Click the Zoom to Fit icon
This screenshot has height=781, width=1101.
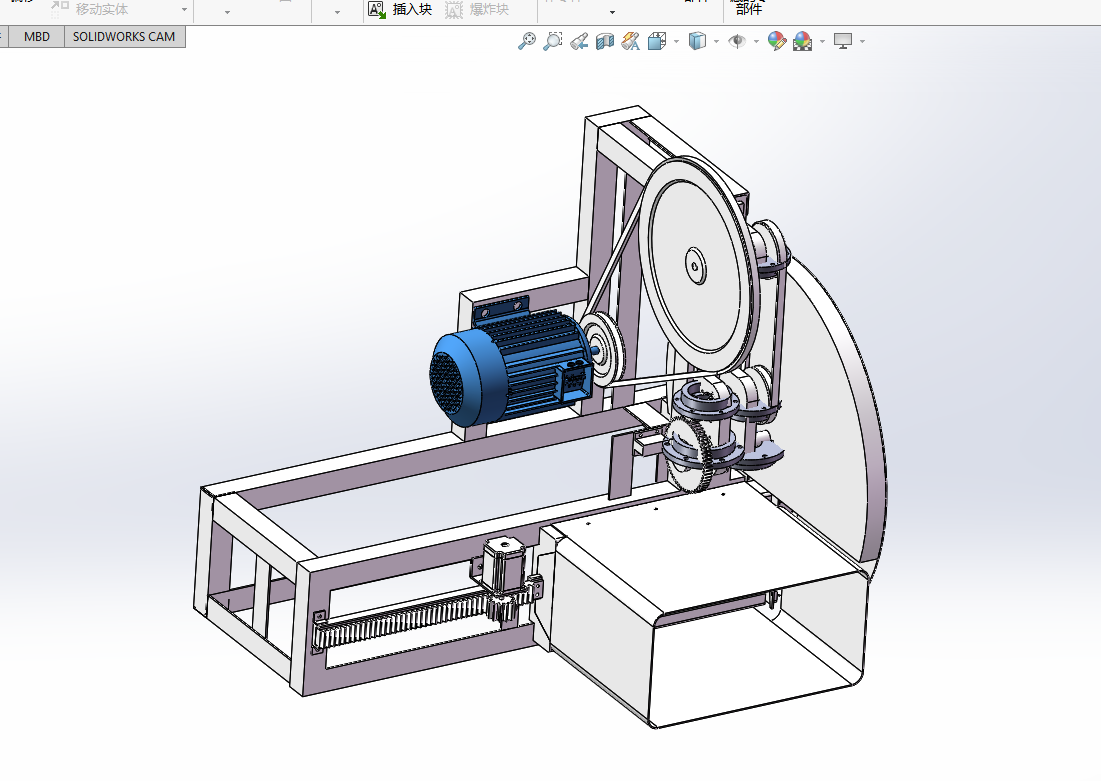pos(527,41)
